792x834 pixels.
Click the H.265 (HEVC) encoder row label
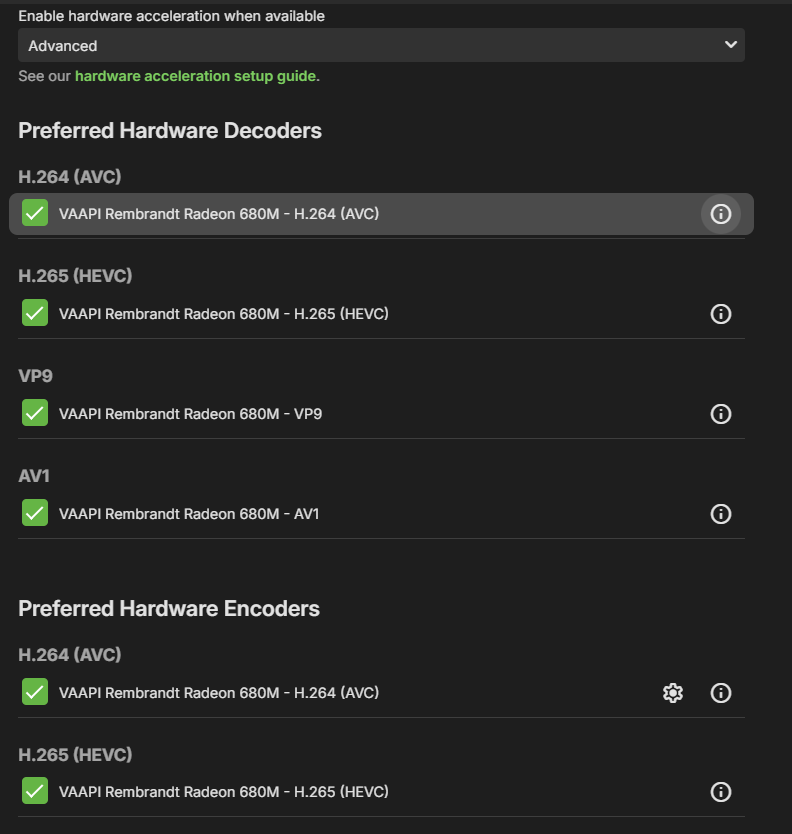[223, 792]
